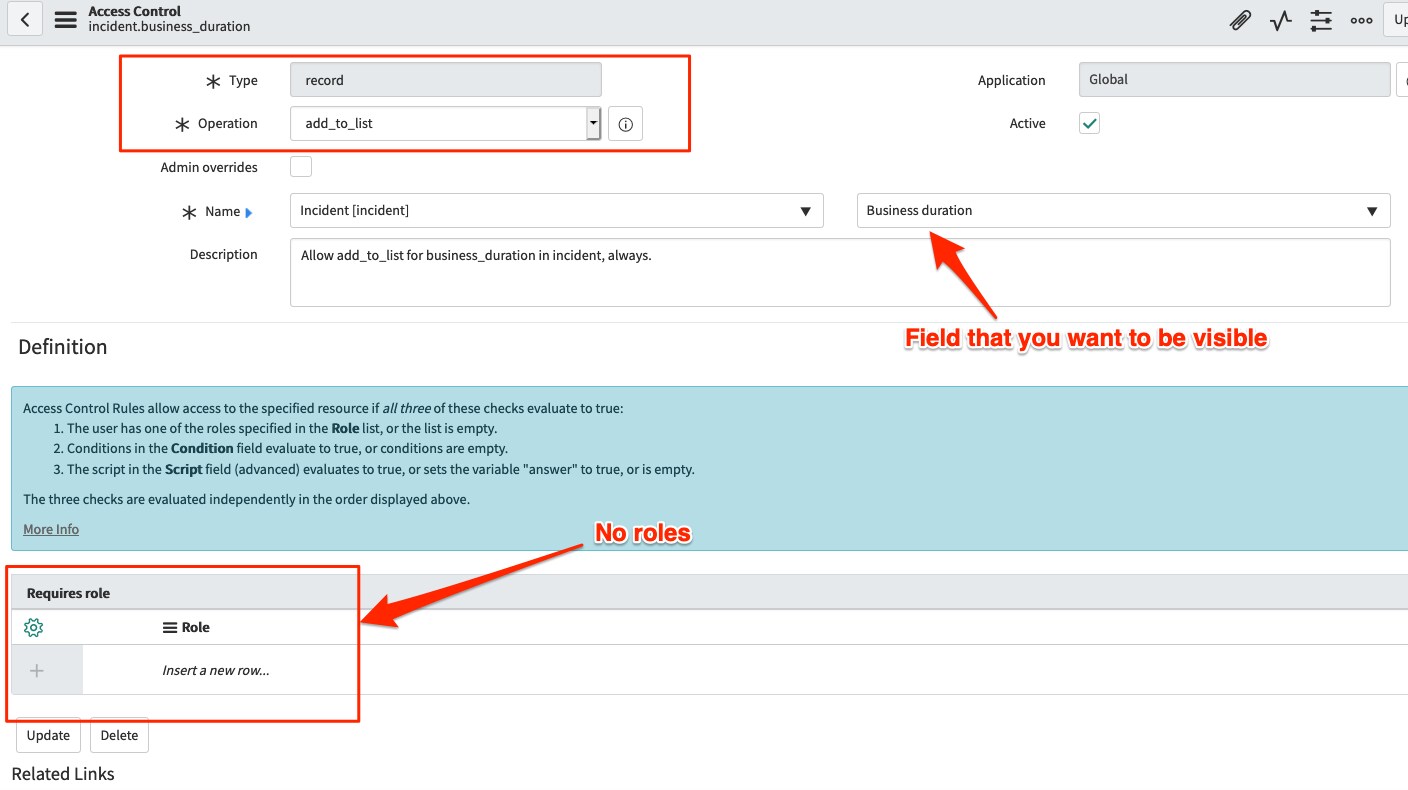Click the plus icon to insert row

37,670
